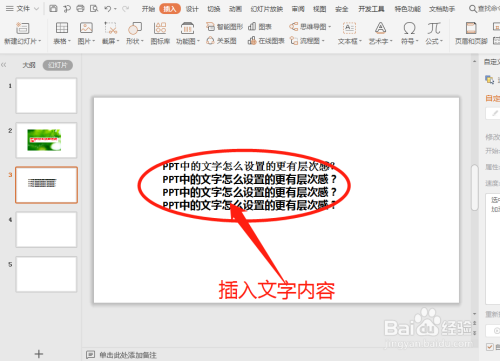Screen dimensions: 500x361
Task: Select slide 2 thumbnail with green image
Action: pos(46,140)
